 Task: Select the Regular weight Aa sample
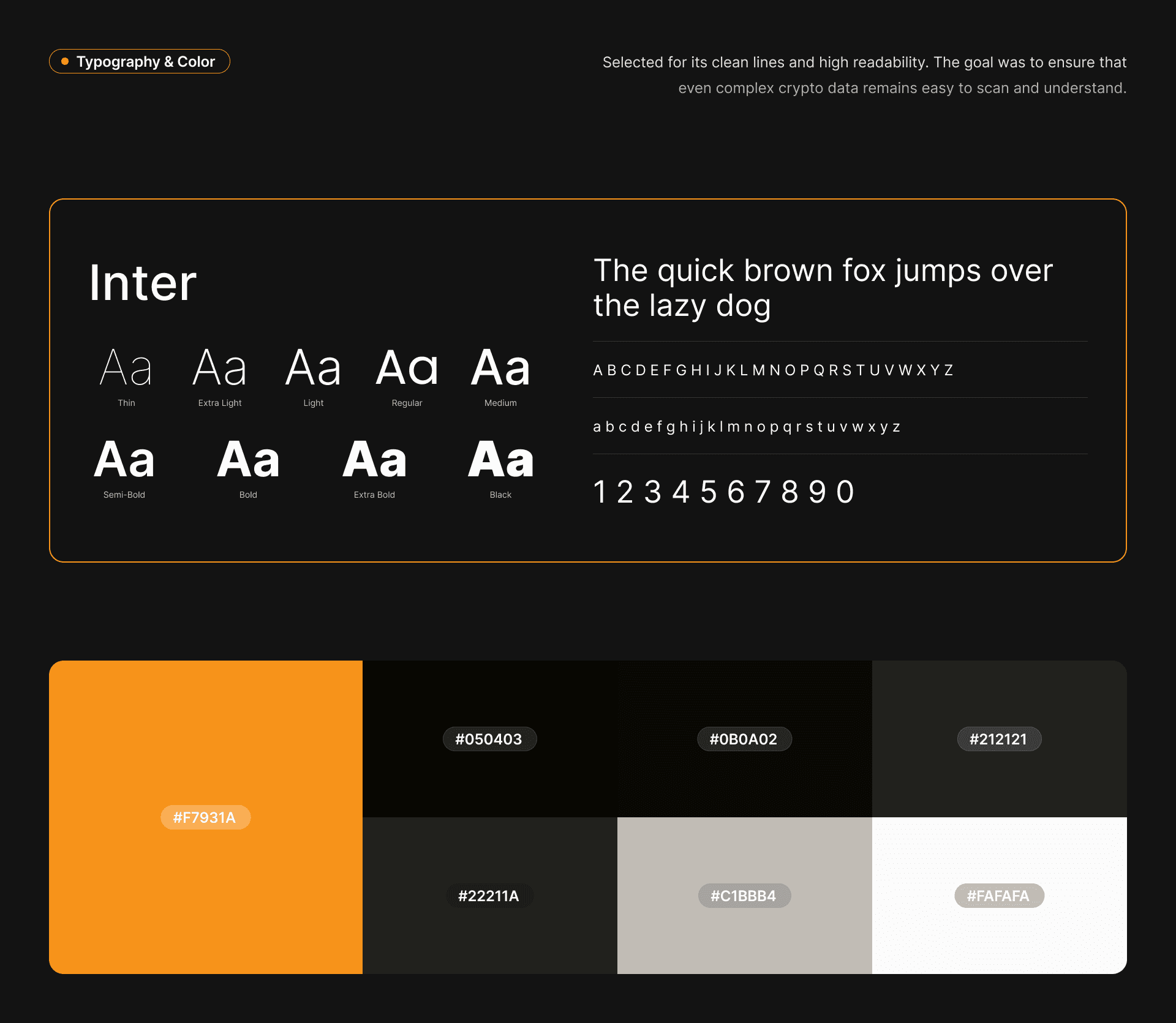click(x=407, y=368)
